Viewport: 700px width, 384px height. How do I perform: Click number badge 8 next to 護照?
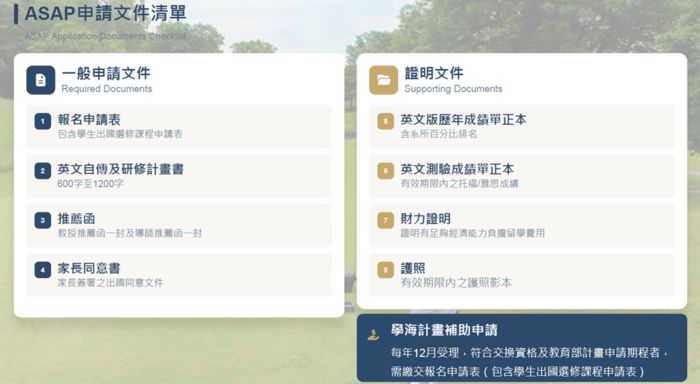coord(386,270)
